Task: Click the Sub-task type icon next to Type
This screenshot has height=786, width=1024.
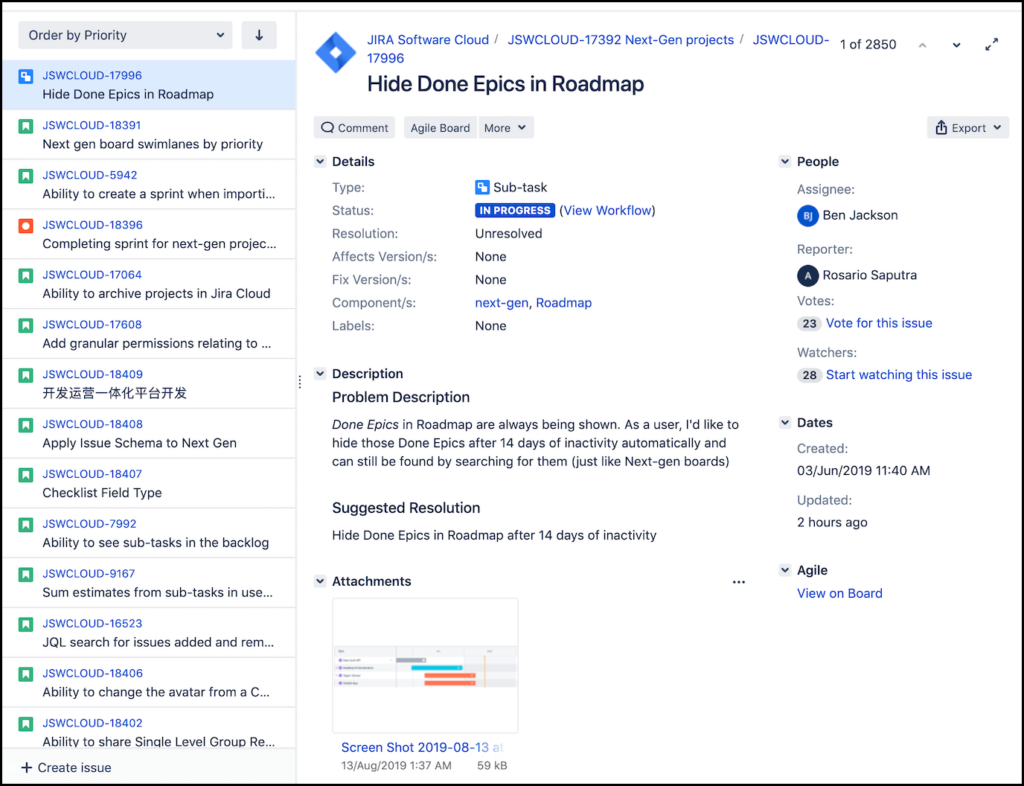Action: pos(479,185)
